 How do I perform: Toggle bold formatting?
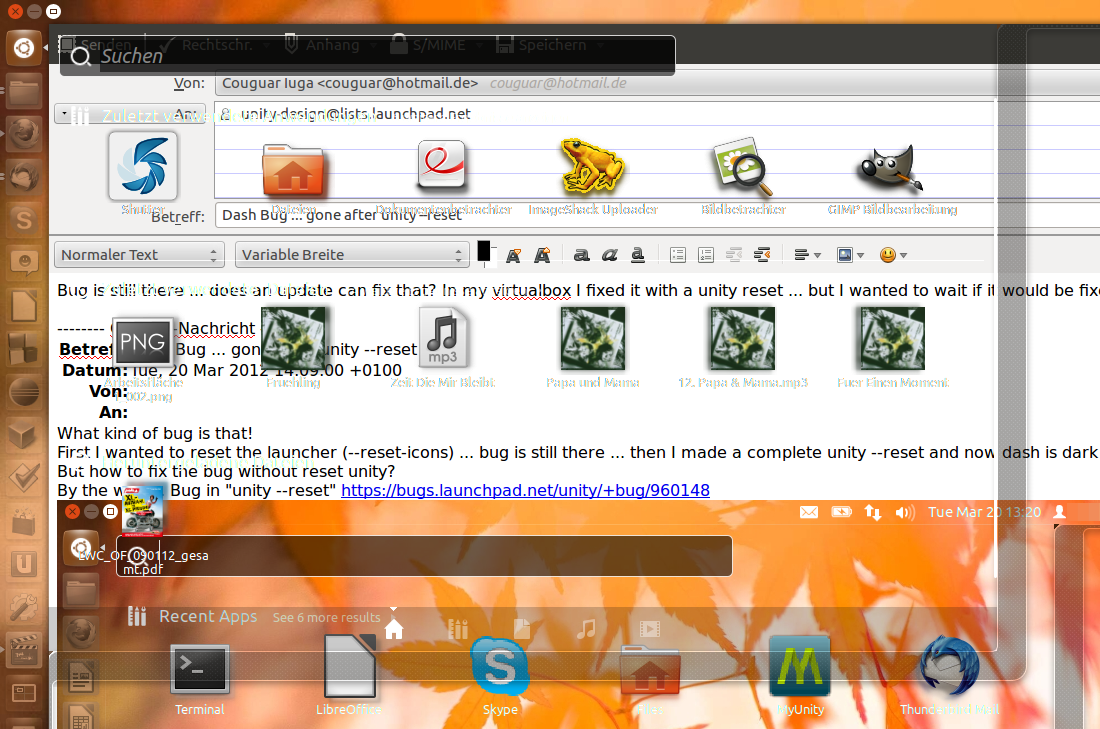pos(581,255)
